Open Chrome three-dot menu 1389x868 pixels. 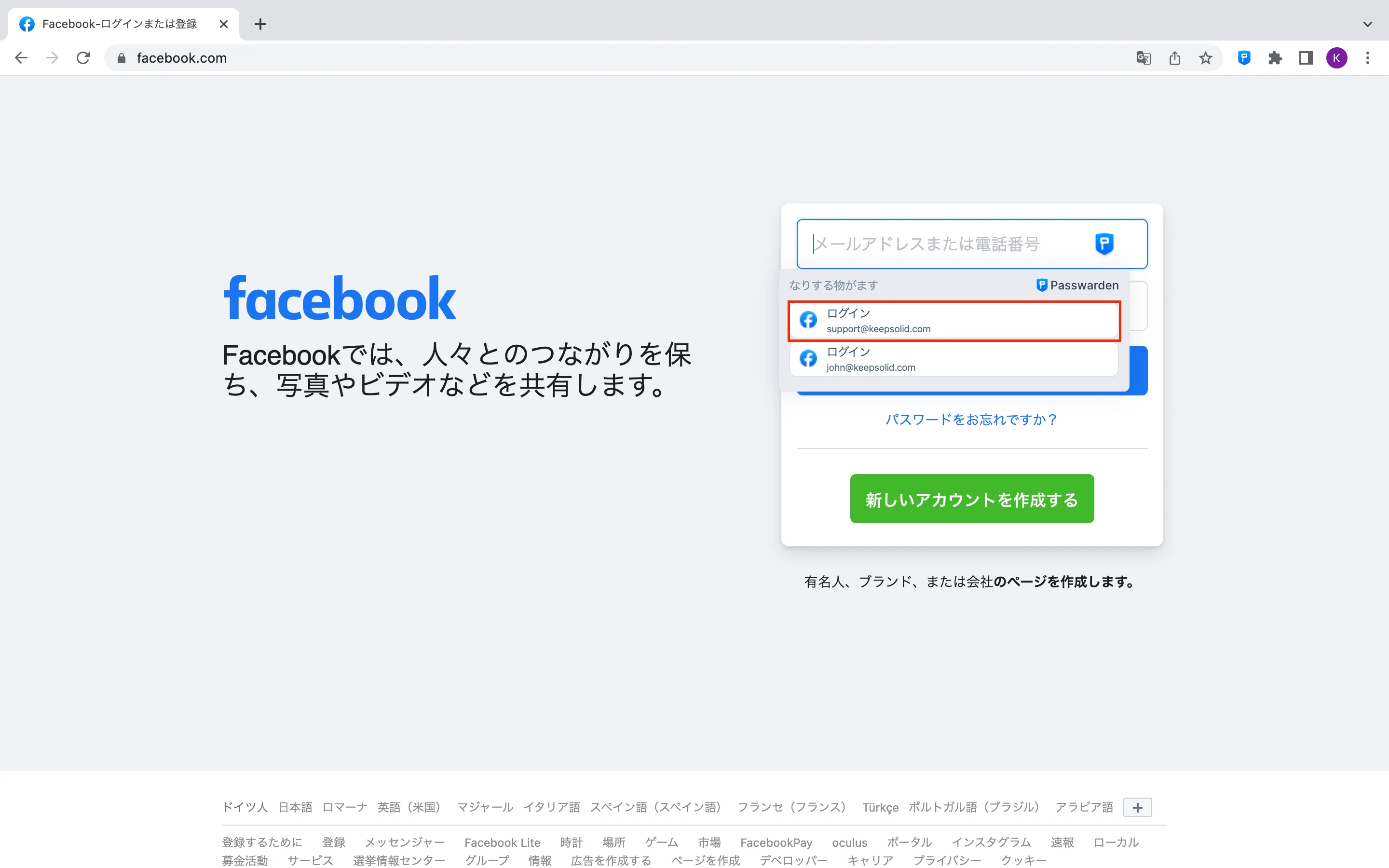click(x=1367, y=58)
